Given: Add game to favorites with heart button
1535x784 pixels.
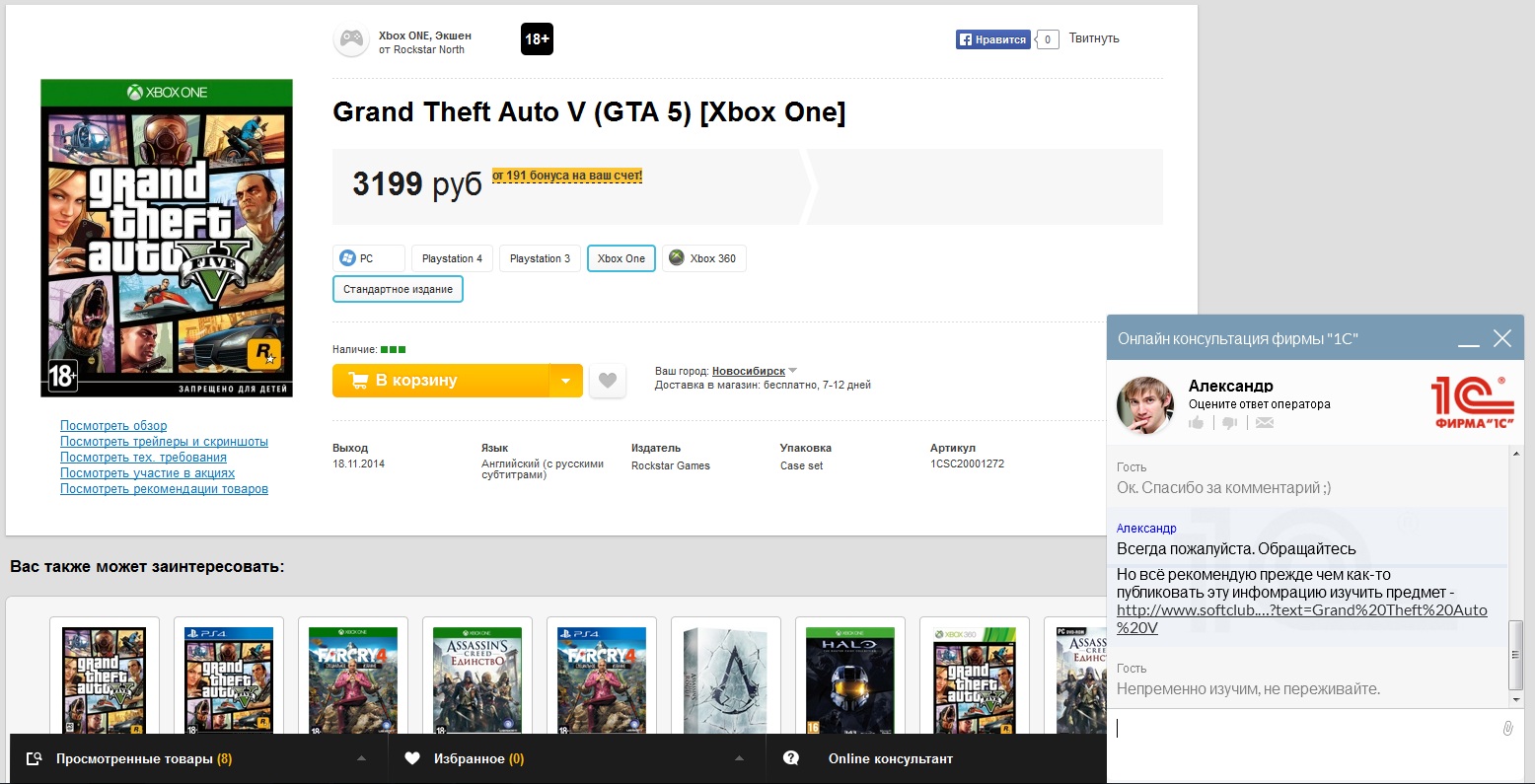Looking at the screenshot, I should pos(608,381).
